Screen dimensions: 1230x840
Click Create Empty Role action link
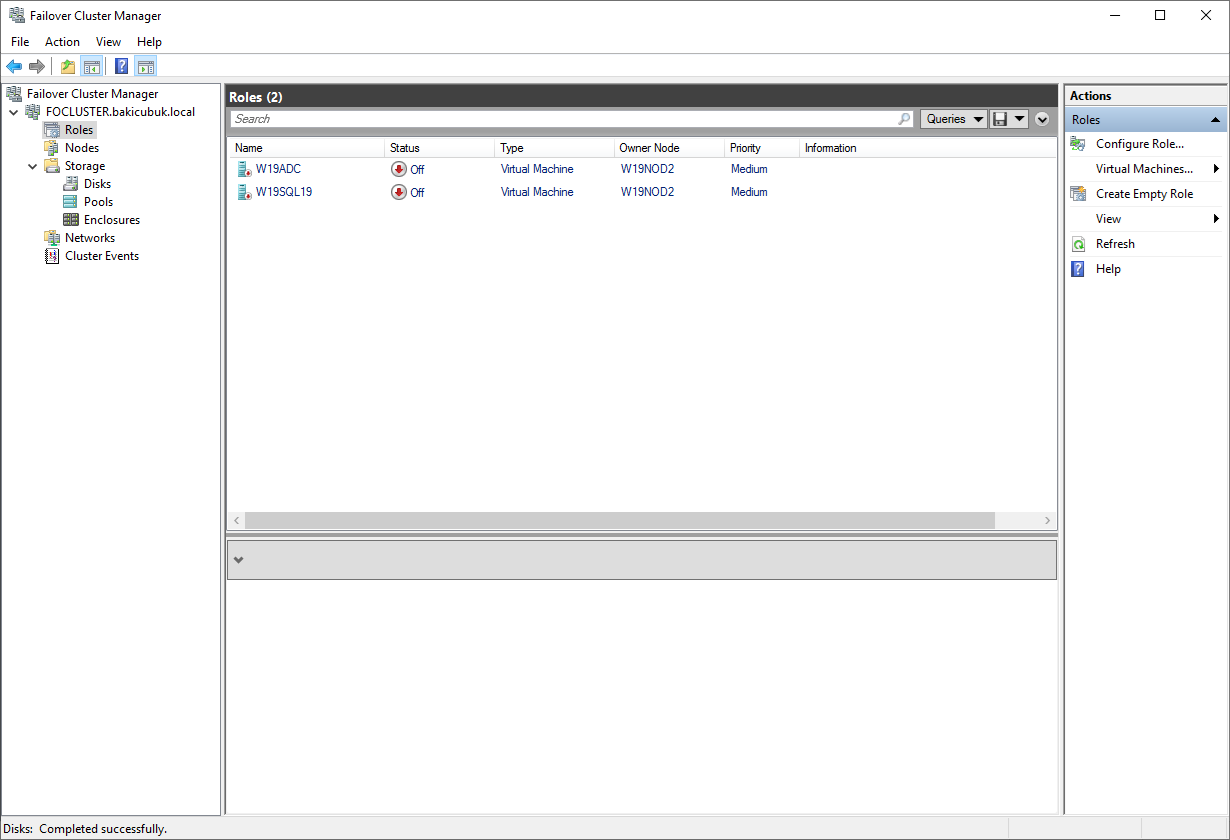point(1145,194)
